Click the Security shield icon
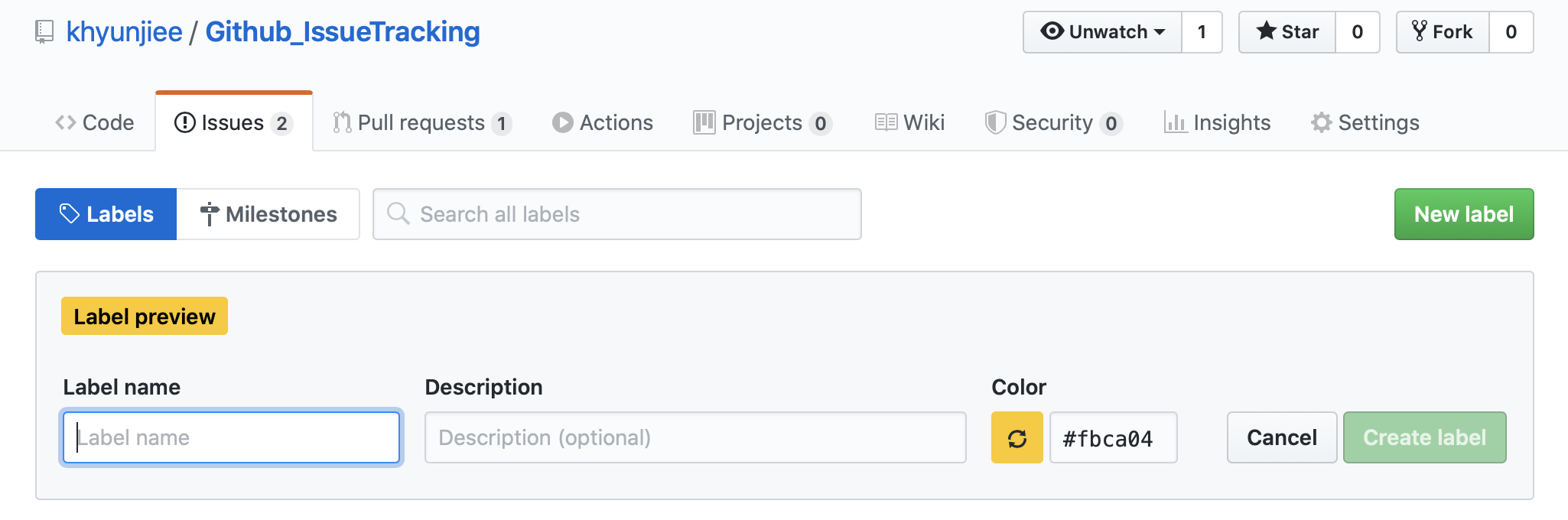 point(994,122)
